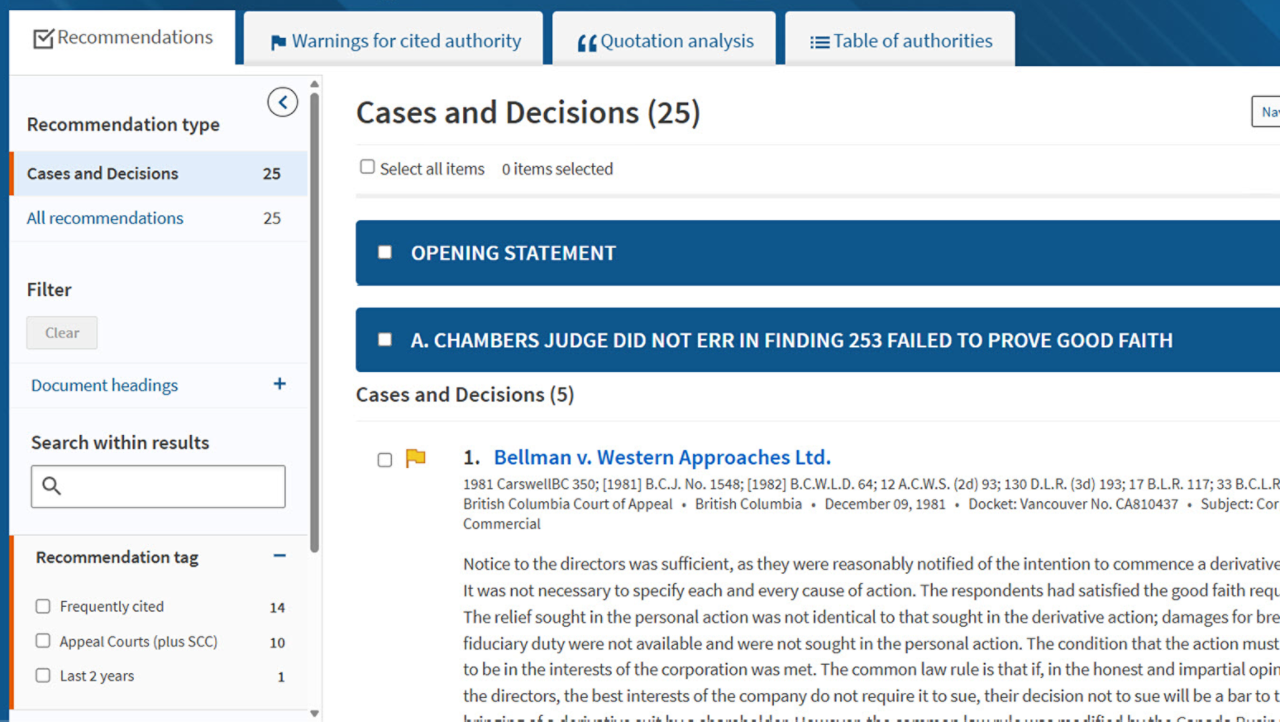Tick the Select all items checkbox
The image size is (1280, 722).
click(368, 167)
